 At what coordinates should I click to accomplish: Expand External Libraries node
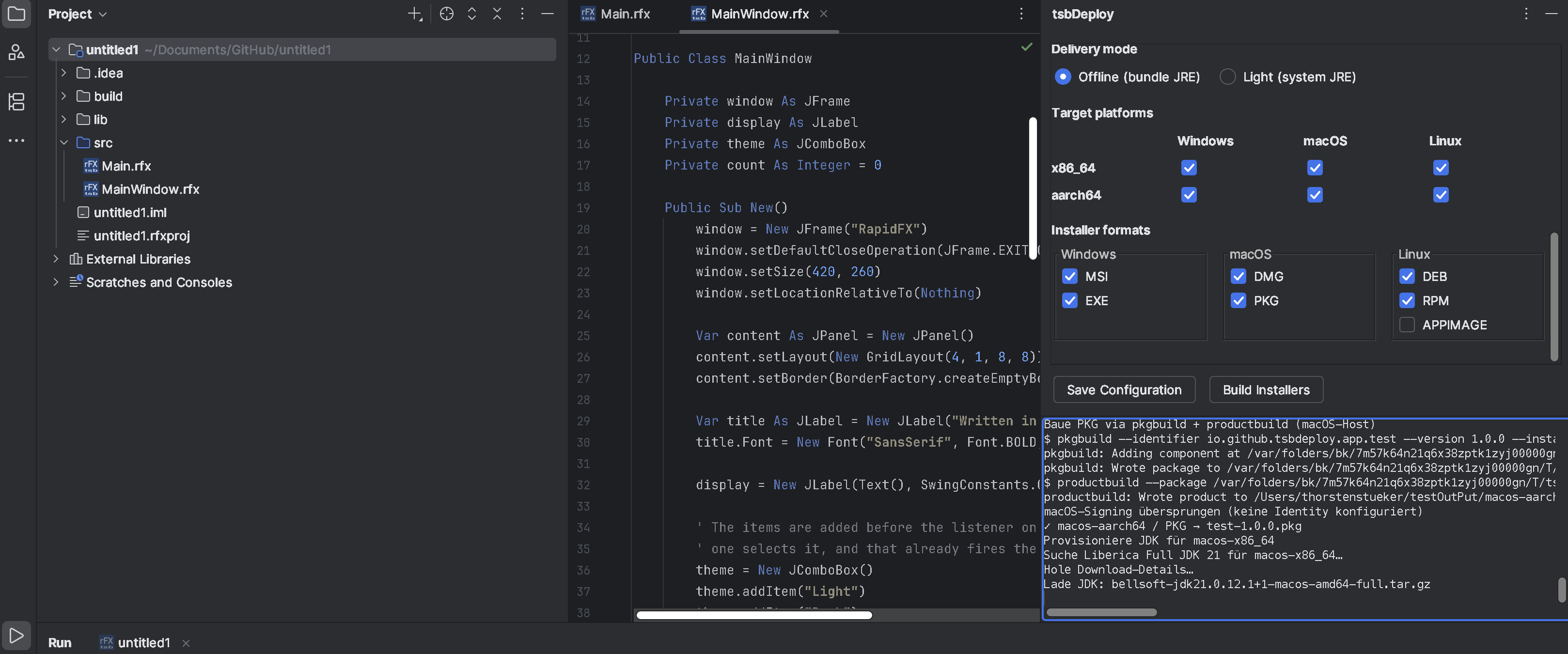point(56,259)
